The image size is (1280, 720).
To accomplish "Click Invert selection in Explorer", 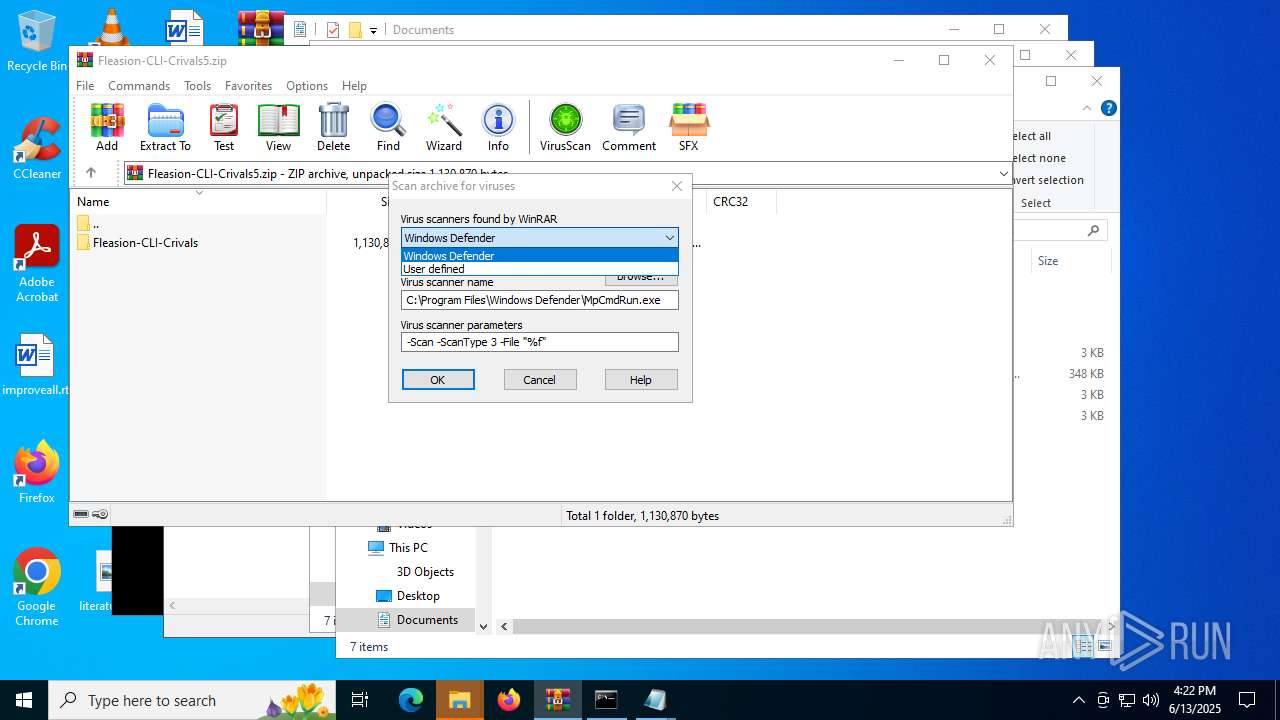I will 1048,180.
